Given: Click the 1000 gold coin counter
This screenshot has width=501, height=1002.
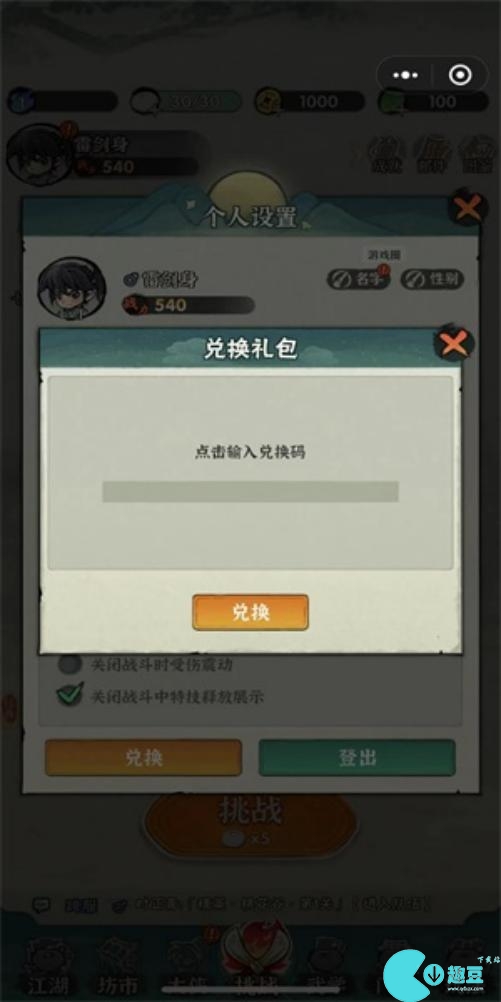Looking at the screenshot, I should click(311, 102).
